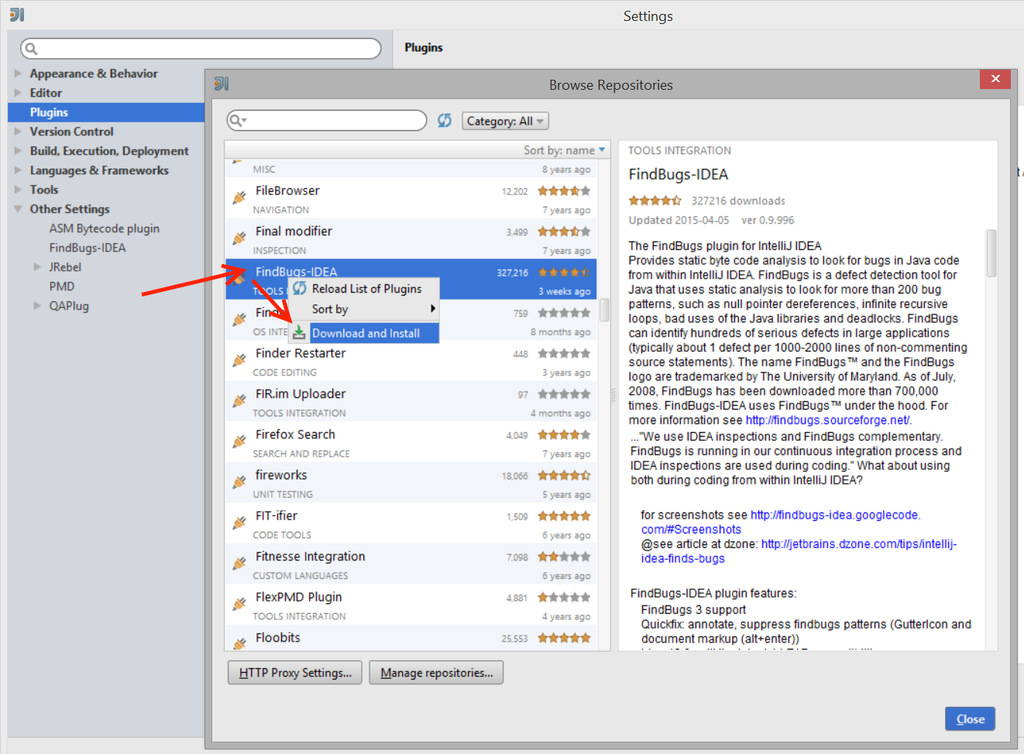Expand the Version Control node
Screen dimensions: 1024x754
coord(18,131)
